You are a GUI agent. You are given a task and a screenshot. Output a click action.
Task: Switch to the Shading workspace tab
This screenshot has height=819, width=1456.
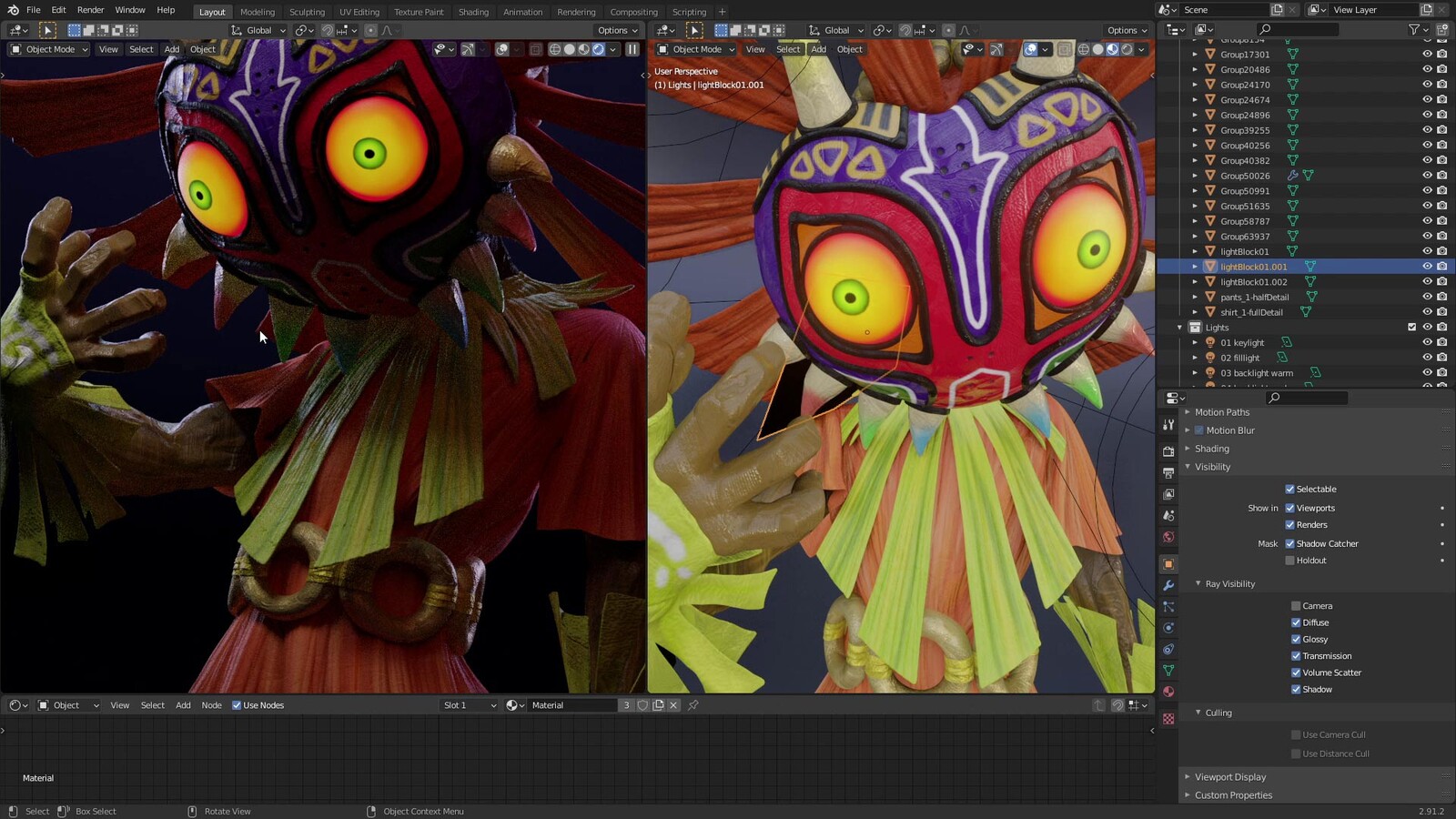[x=473, y=12]
